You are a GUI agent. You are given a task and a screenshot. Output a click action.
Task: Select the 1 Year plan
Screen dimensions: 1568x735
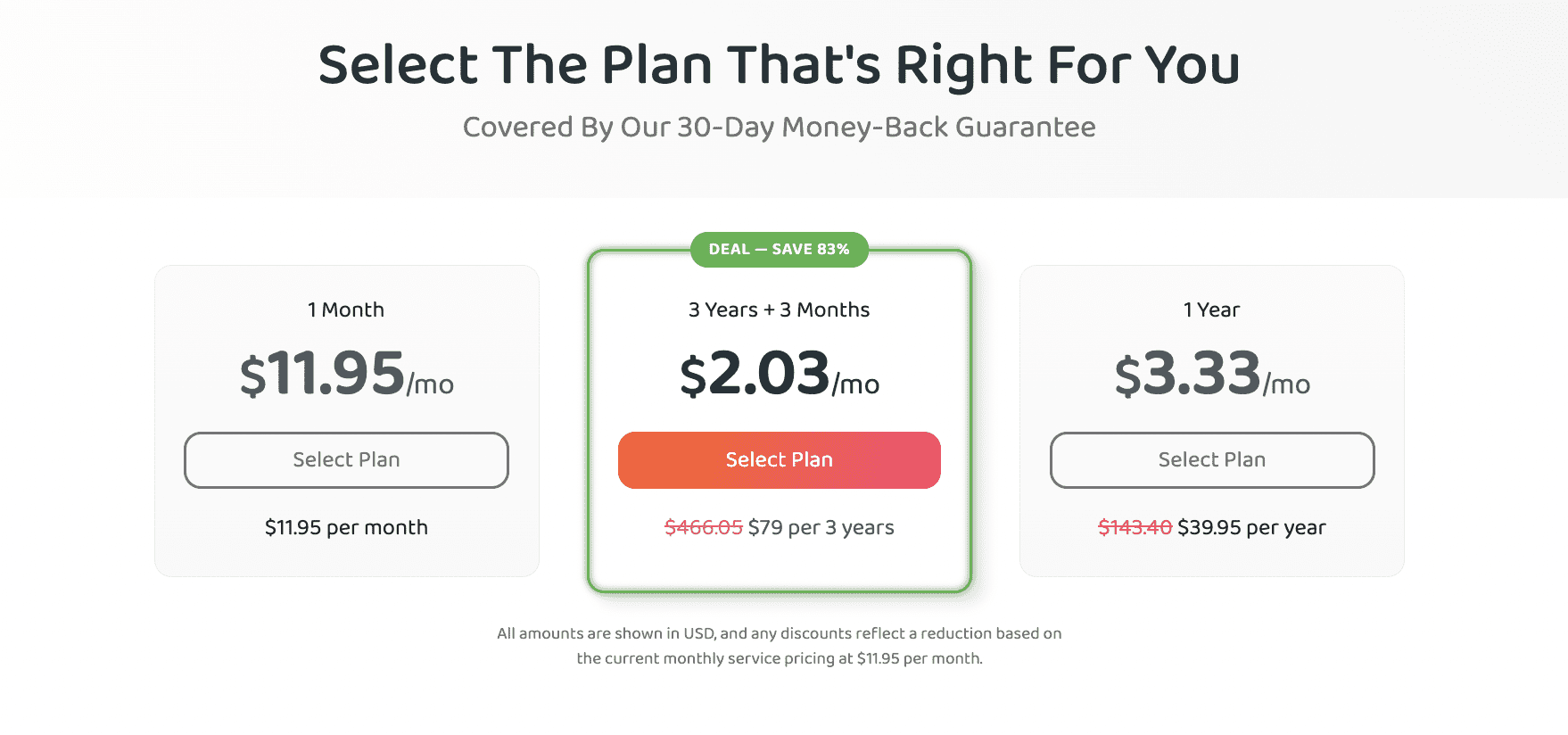pyautogui.click(x=1212, y=460)
